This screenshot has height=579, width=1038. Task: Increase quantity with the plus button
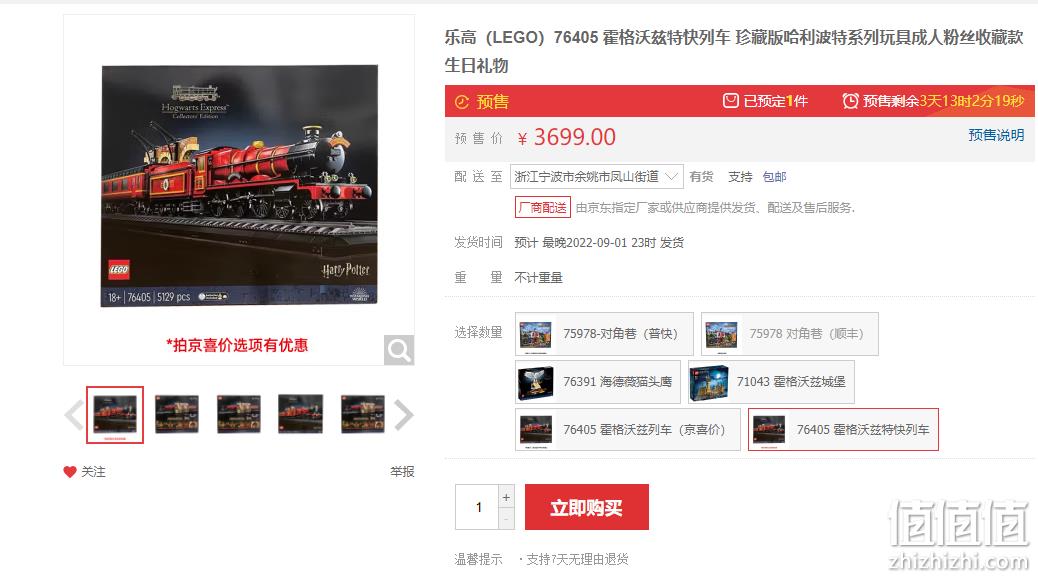click(x=506, y=497)
